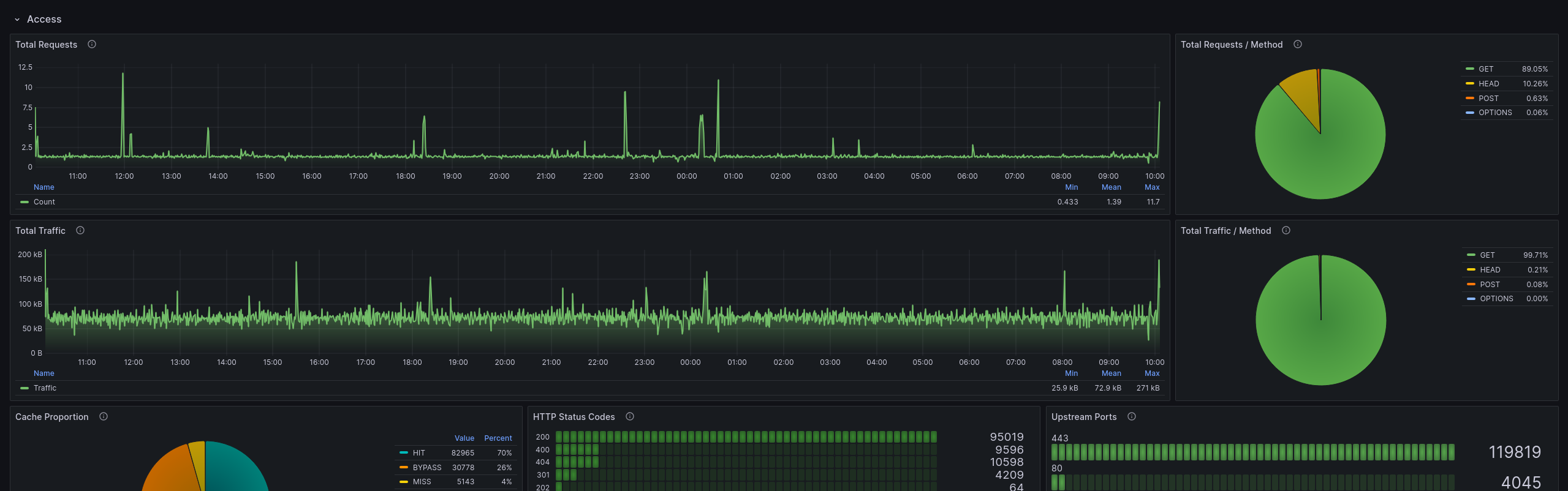Open the Upstream Ports info icon

click(x=1132, y=416)
